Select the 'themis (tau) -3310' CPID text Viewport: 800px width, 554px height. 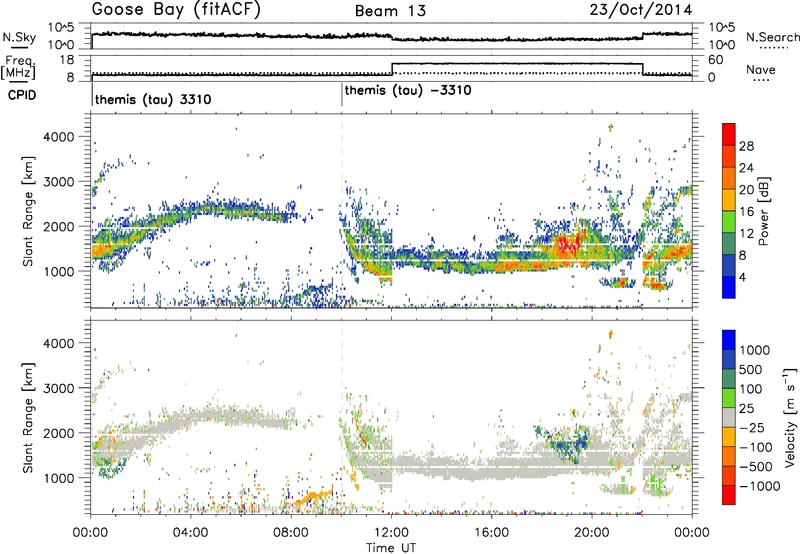(408, 91)
